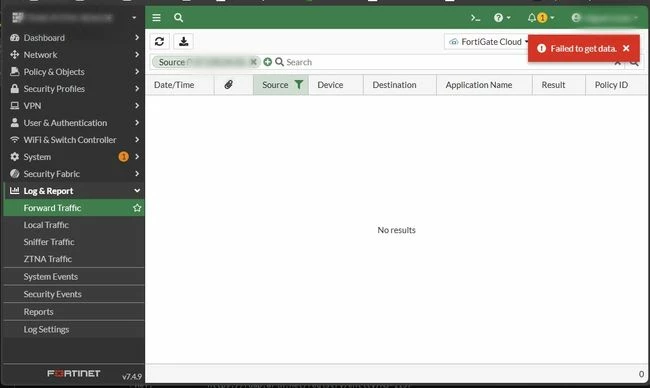Image resolution: width=650 pixels, height=388 pixels.
Task: Sort by Date/Time column header
Action: click(x=179, y=85)
